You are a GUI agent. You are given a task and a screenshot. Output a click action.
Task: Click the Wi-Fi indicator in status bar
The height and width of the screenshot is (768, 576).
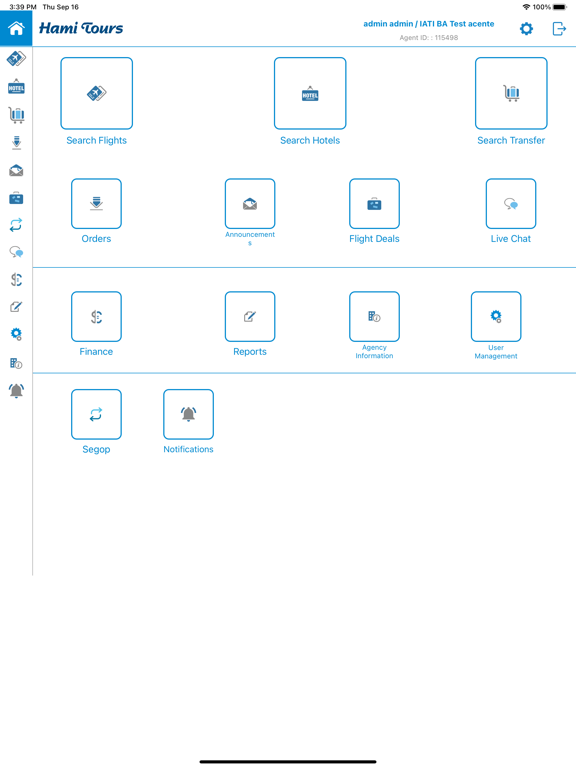(x=527, y=7)
